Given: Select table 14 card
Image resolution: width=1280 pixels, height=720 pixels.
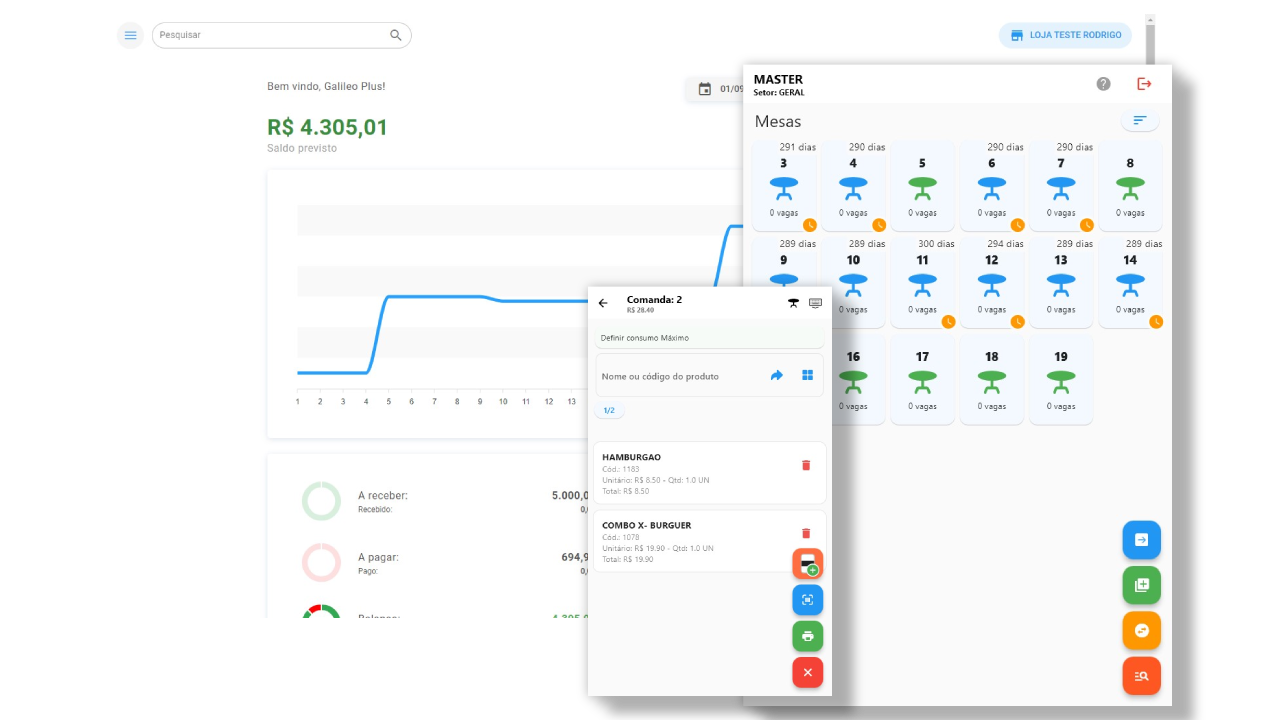Looking at the screenshot, I should click(x=1130, y=282).
